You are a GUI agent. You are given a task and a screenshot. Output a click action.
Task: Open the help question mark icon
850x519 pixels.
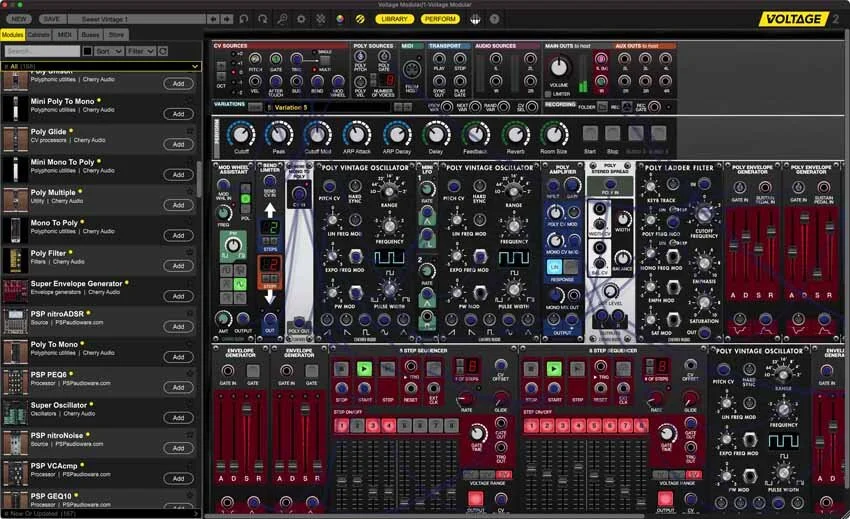coord(494,19)
